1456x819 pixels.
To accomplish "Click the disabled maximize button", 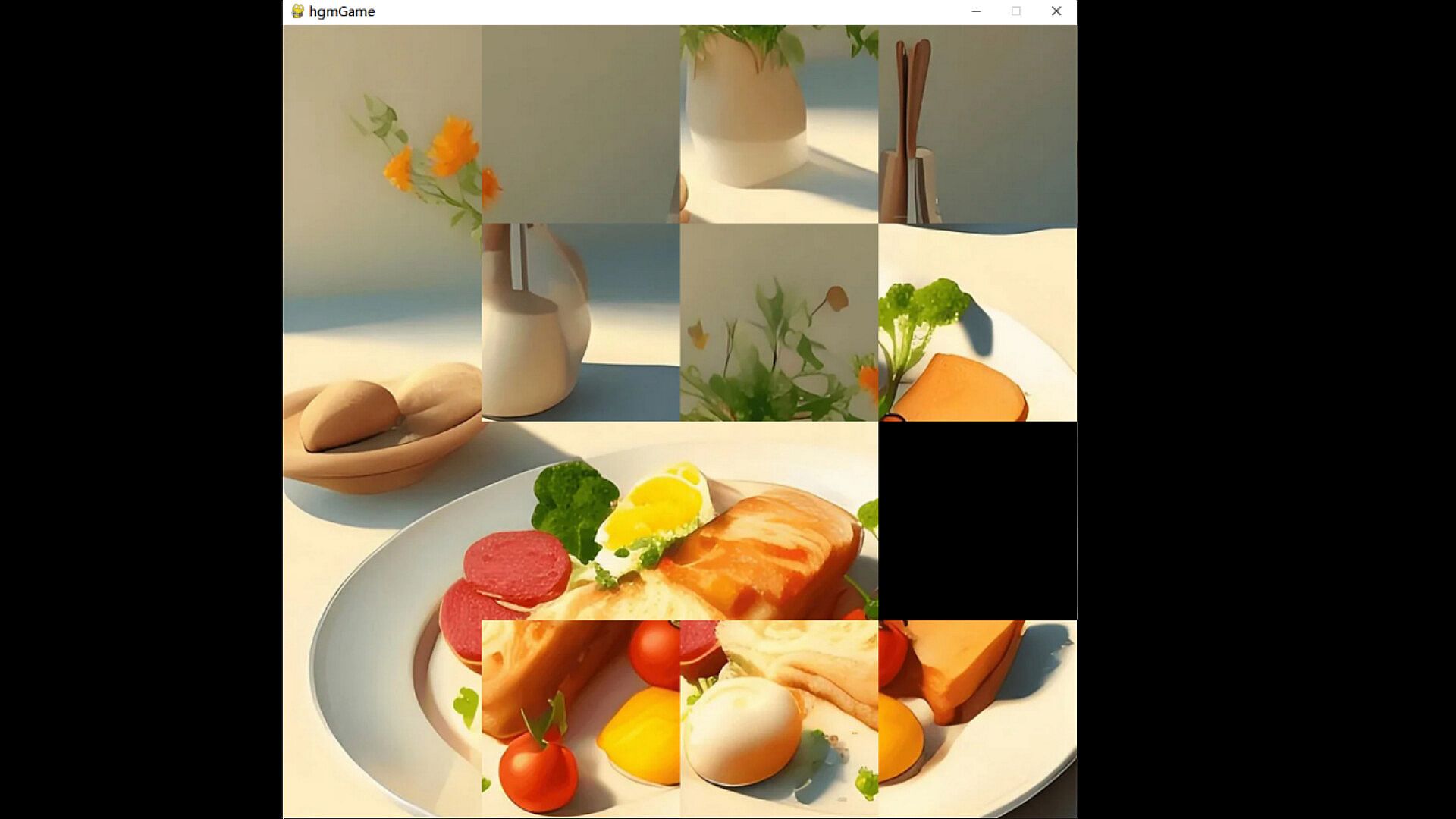I will tap(1015, 11).
